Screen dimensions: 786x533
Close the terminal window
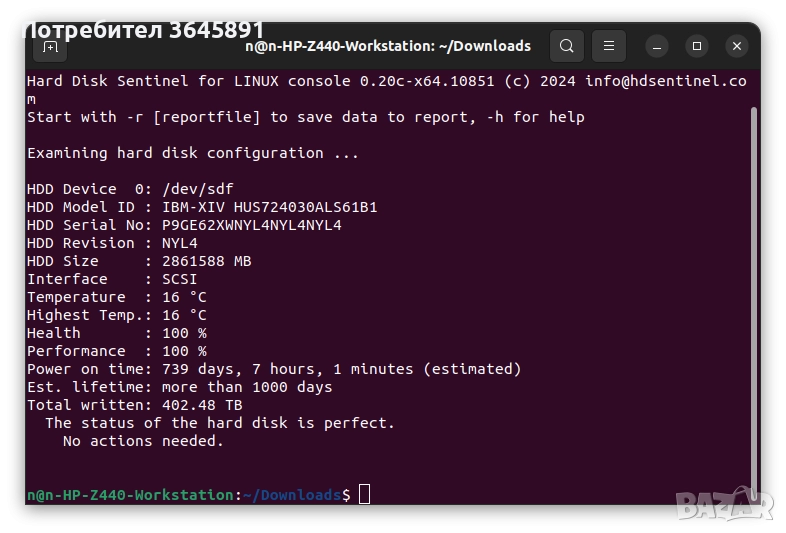point(737,46)
